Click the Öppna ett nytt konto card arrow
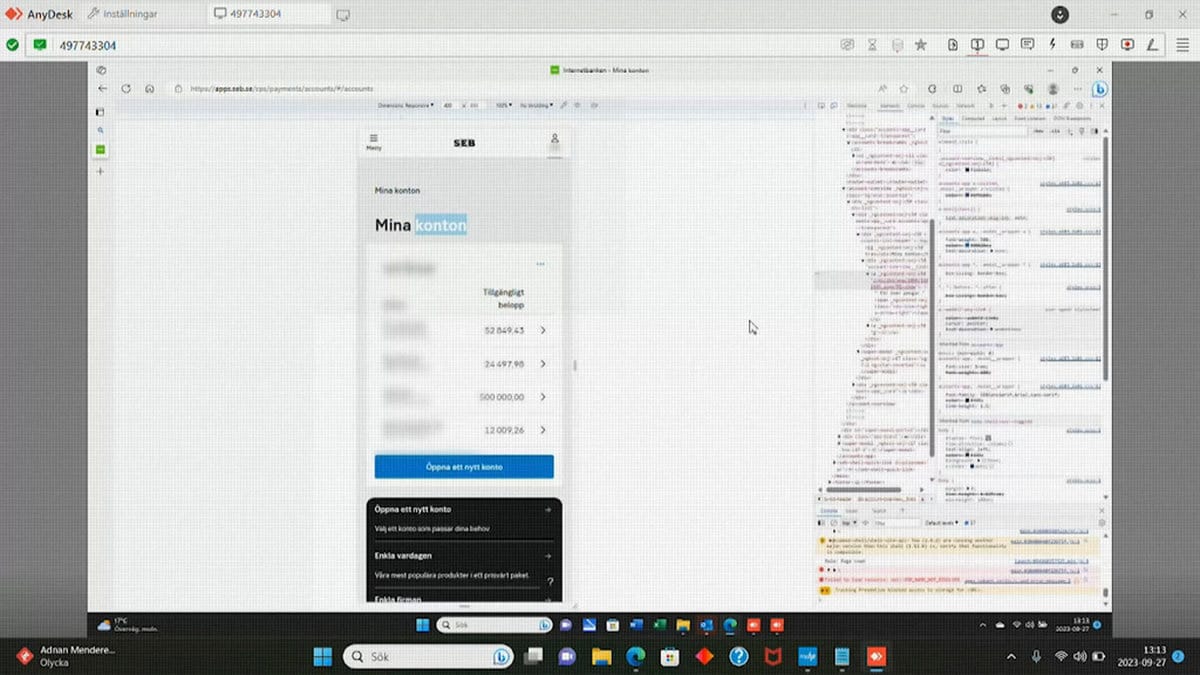Viewport: 1200px width, 675px height. 548,510
